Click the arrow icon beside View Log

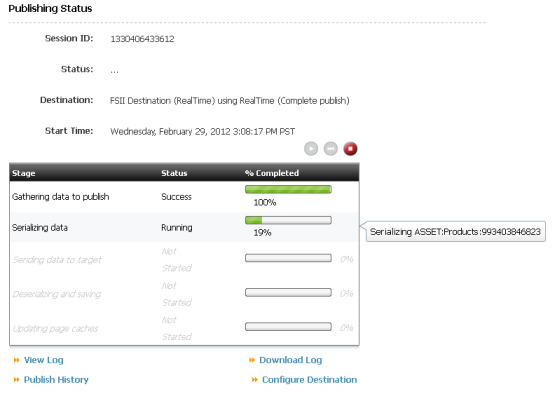(x=16, y=360)
